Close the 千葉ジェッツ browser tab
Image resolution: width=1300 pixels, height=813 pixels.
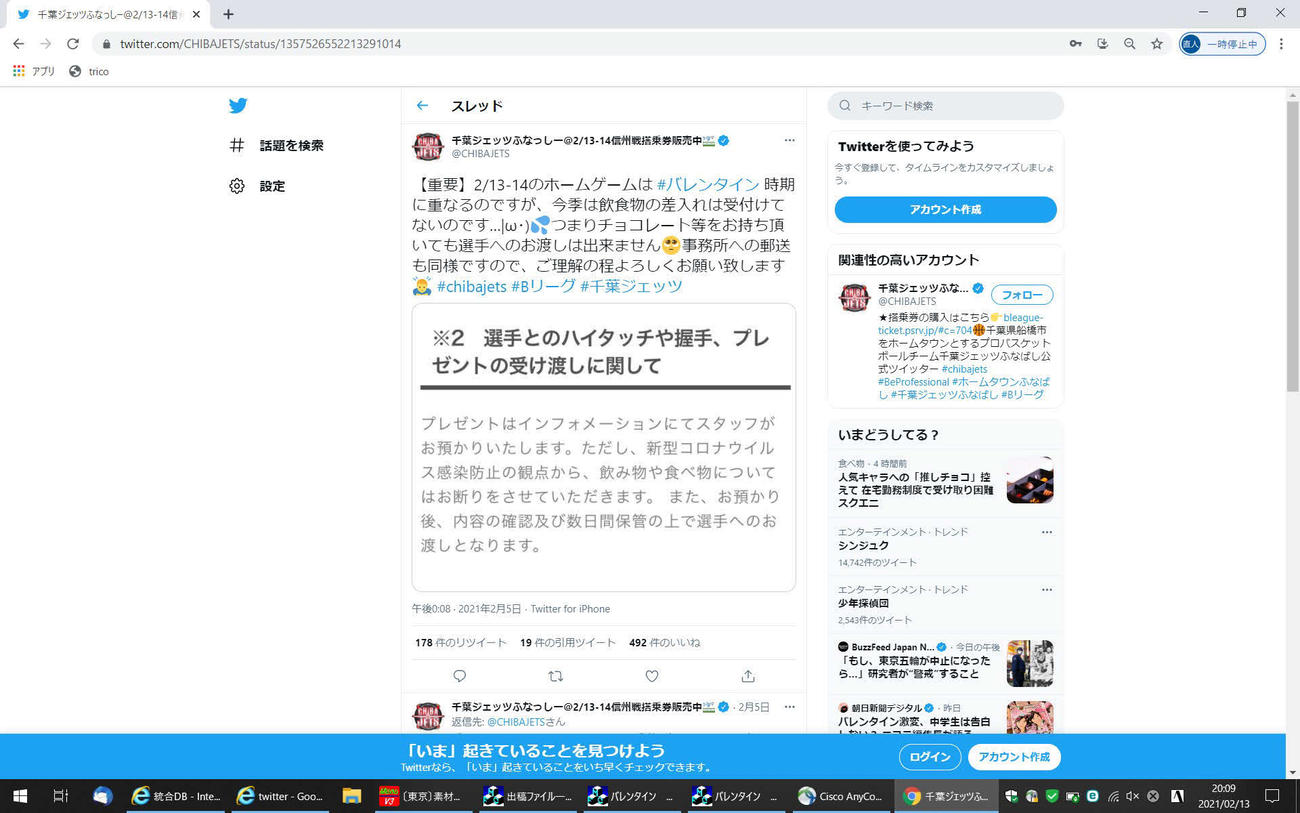196,14
